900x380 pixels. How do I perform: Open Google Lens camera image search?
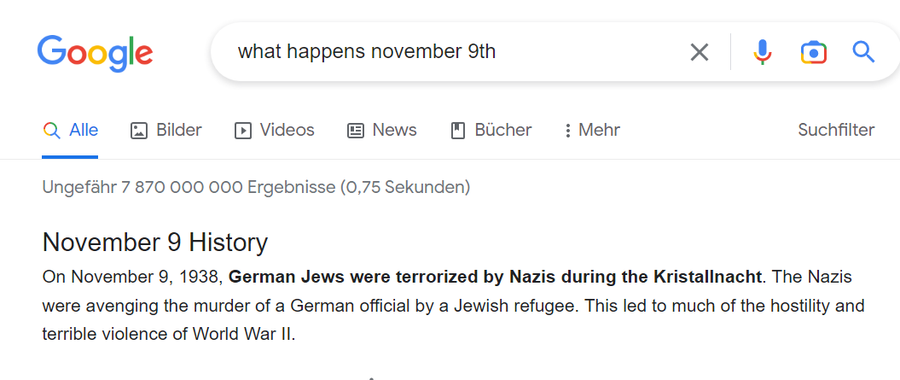(813, 52)
